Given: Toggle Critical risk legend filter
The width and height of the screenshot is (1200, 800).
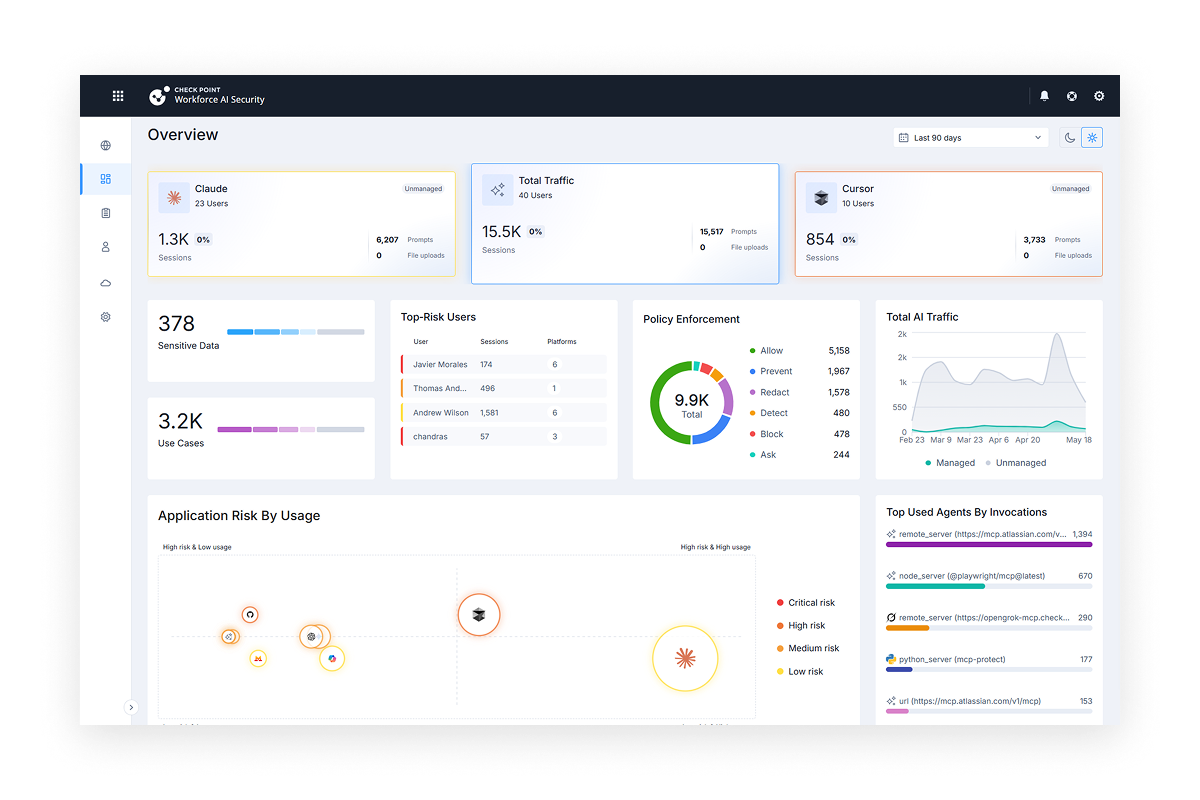Looking at the screenshot, I should 806,603.
